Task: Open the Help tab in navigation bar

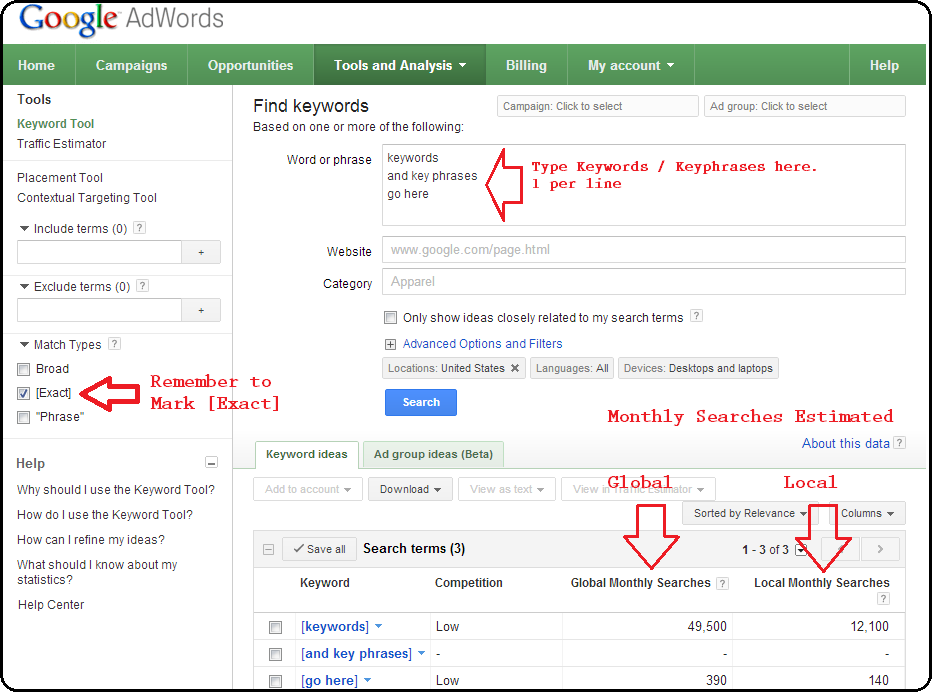Action: 884,65
